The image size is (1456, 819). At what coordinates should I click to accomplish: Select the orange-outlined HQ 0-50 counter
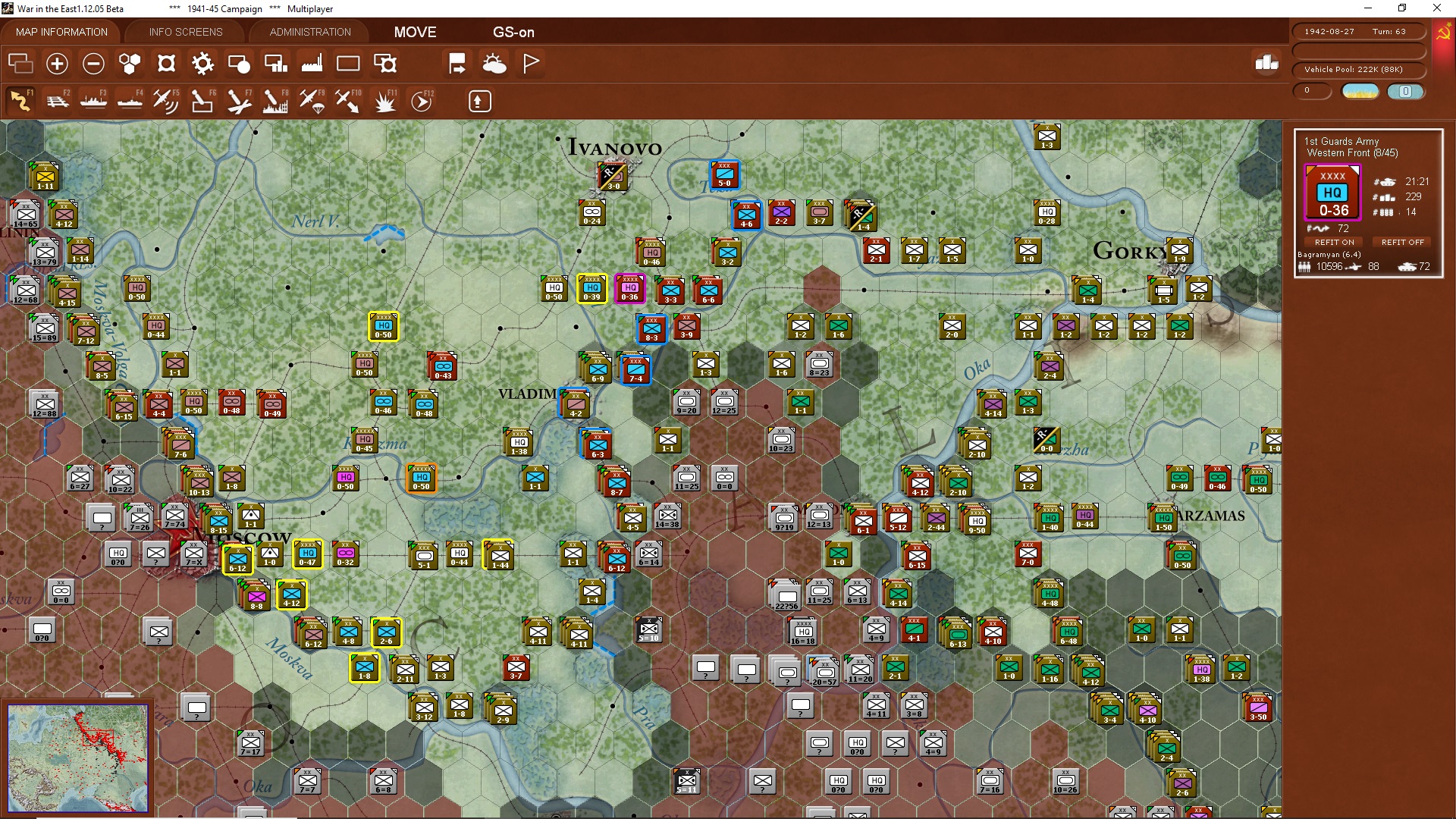coord(422,479)
